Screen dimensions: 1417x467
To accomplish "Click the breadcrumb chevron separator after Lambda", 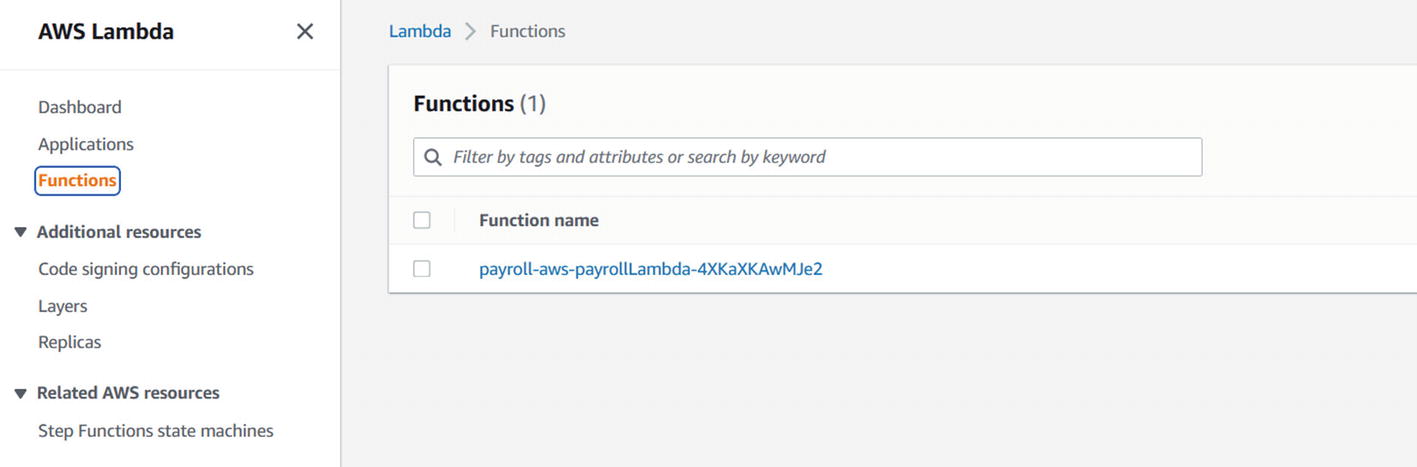I will coord(470,32).
